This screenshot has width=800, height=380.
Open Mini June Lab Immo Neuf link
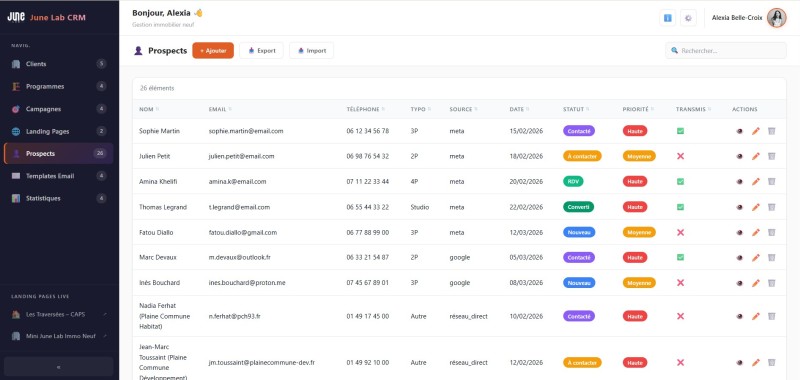click(59, 336)
